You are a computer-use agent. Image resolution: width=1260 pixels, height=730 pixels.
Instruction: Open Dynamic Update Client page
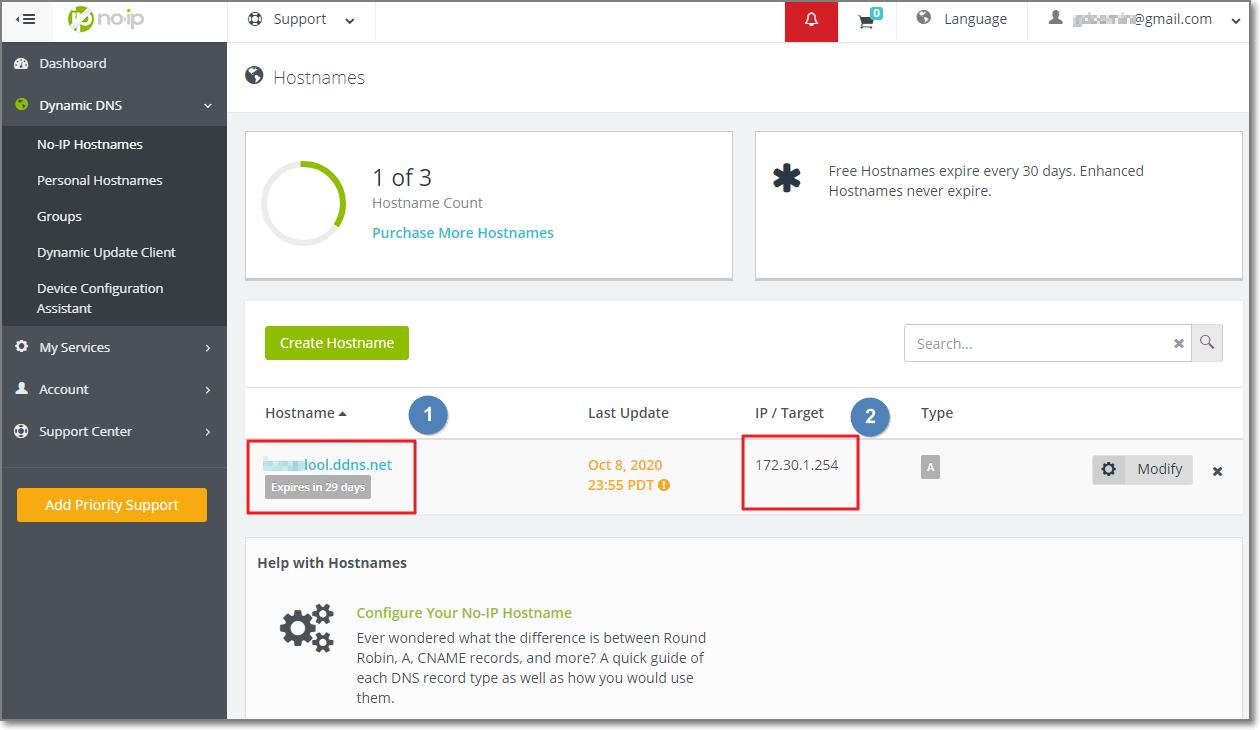pyautogui.click(x=106, y=252)
